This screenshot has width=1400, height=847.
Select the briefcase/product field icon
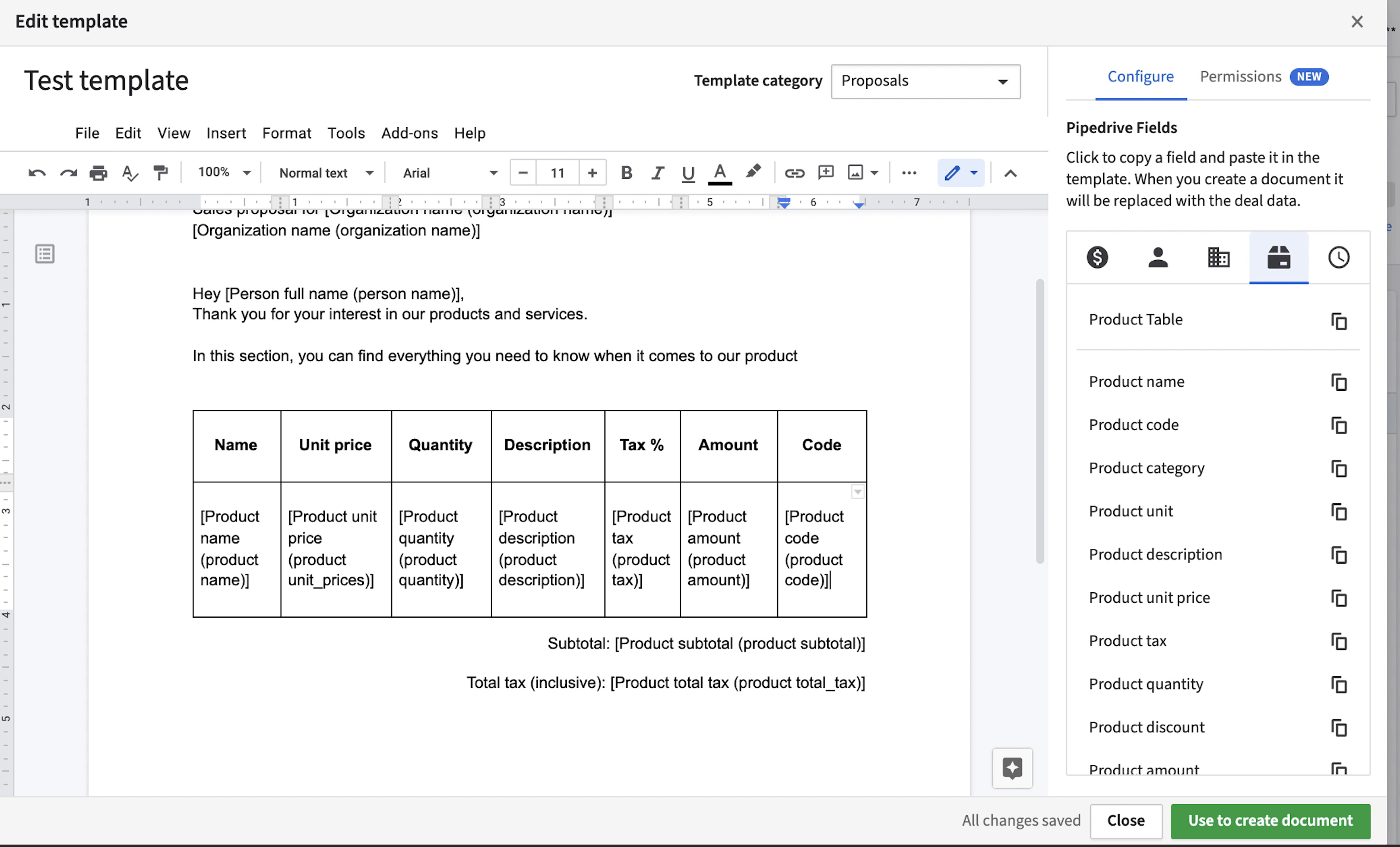click(1278, 256)
